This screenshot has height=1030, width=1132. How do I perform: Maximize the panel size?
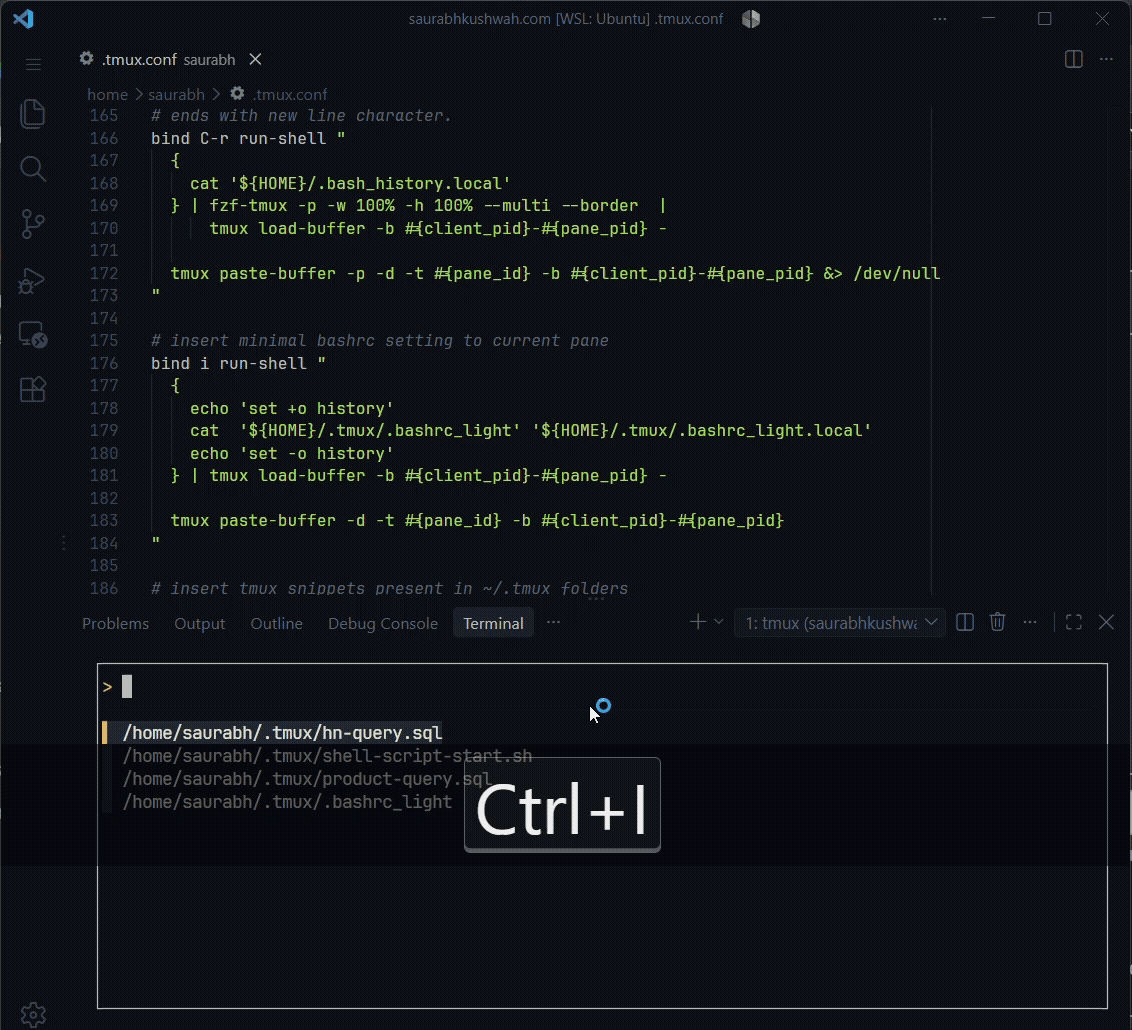[1074, 622]
